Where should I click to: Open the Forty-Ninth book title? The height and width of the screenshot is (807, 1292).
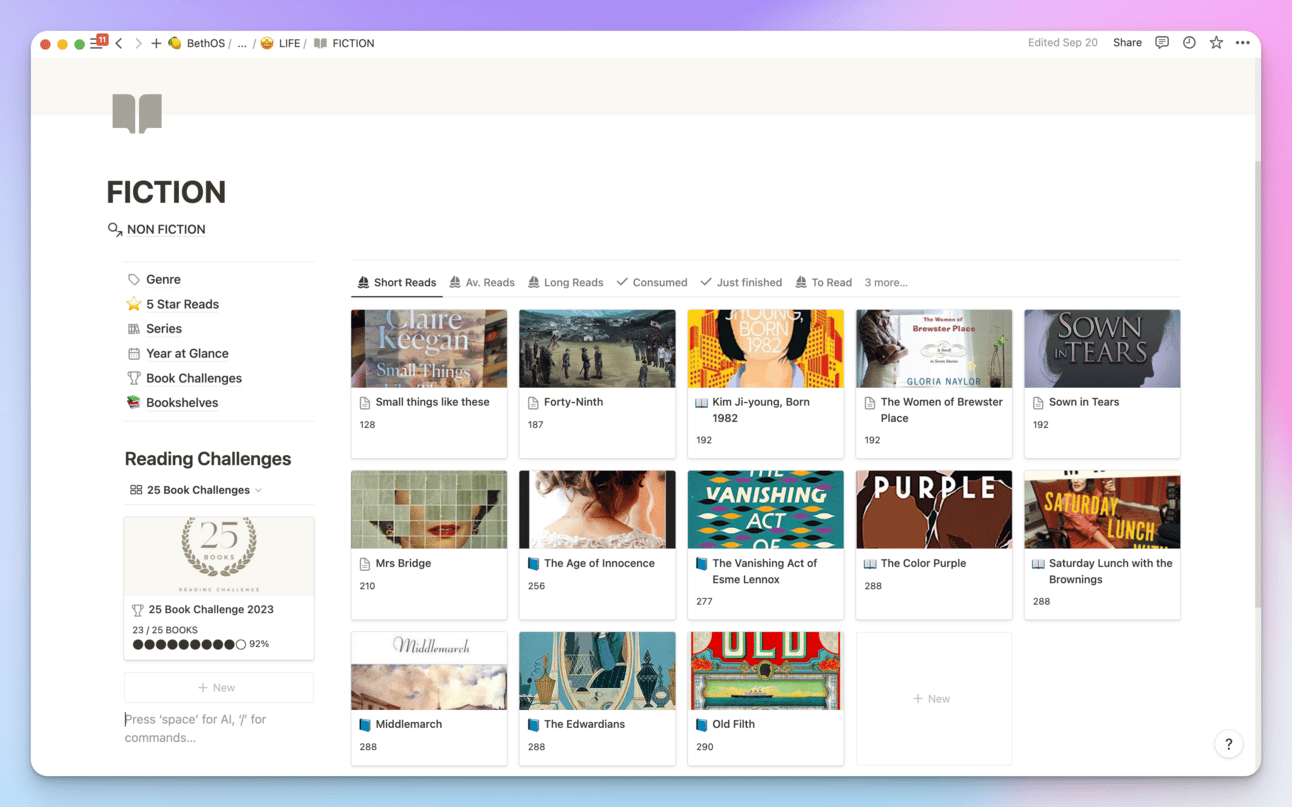click(573, 402)
